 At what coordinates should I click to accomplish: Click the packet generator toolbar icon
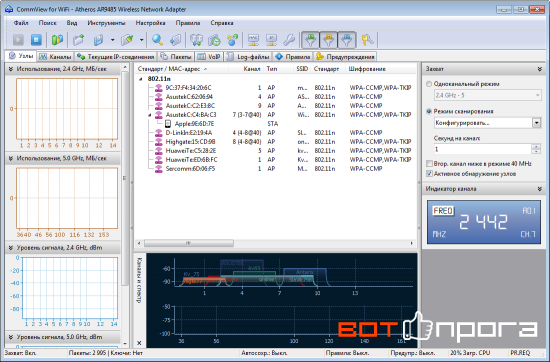pos(196,40)
